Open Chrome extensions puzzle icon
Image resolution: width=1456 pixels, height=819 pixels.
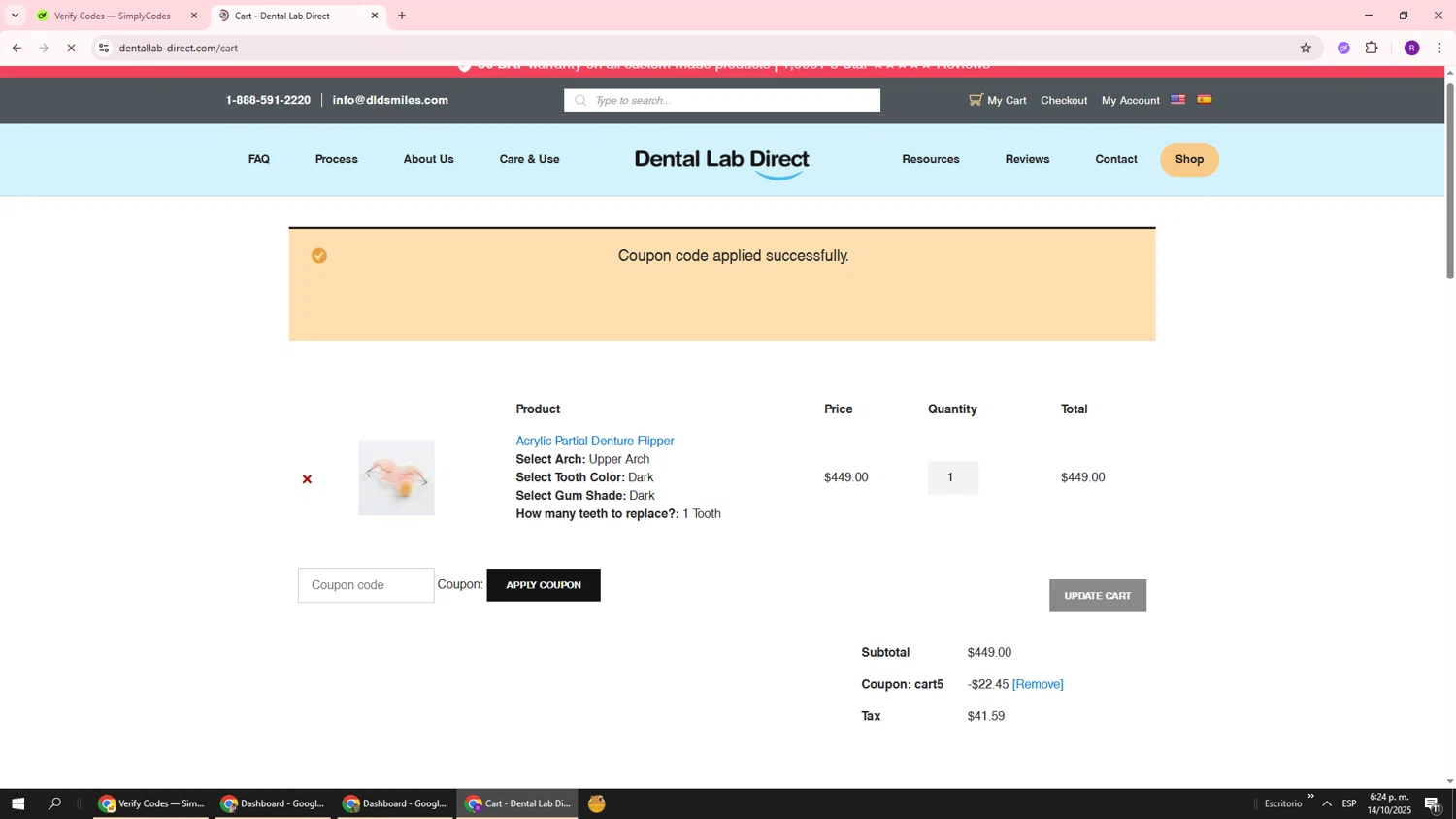1372,48
